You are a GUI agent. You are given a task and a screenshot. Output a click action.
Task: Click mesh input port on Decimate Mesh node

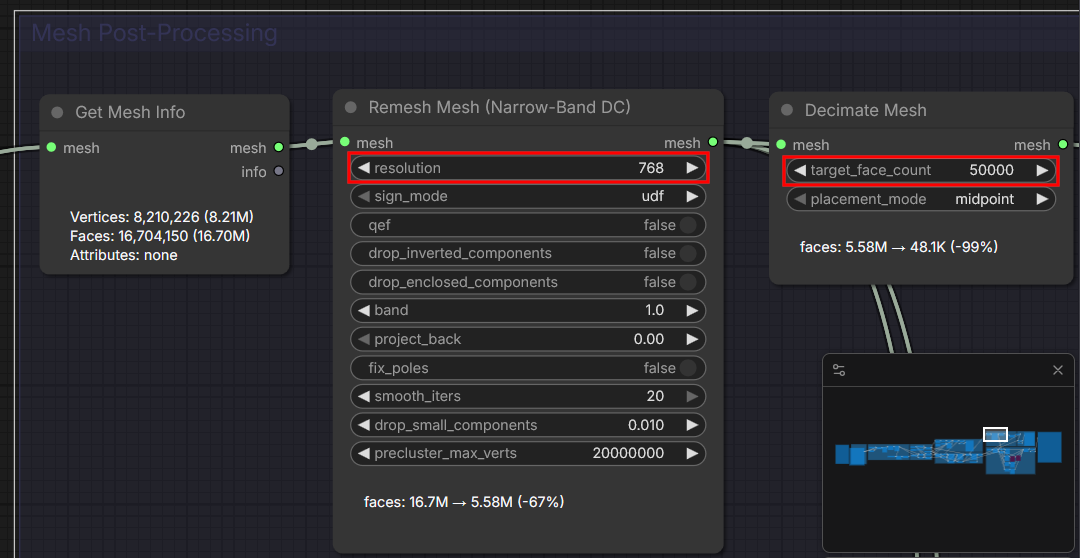780,145
